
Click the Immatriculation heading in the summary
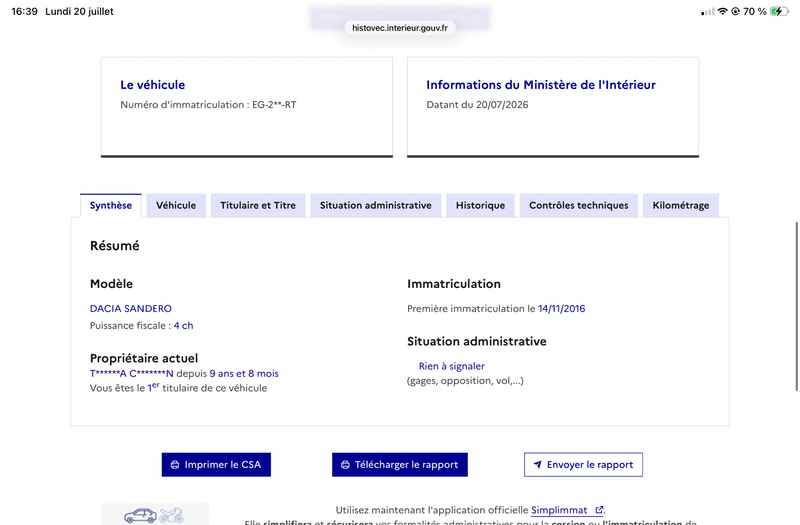point(454,284)
